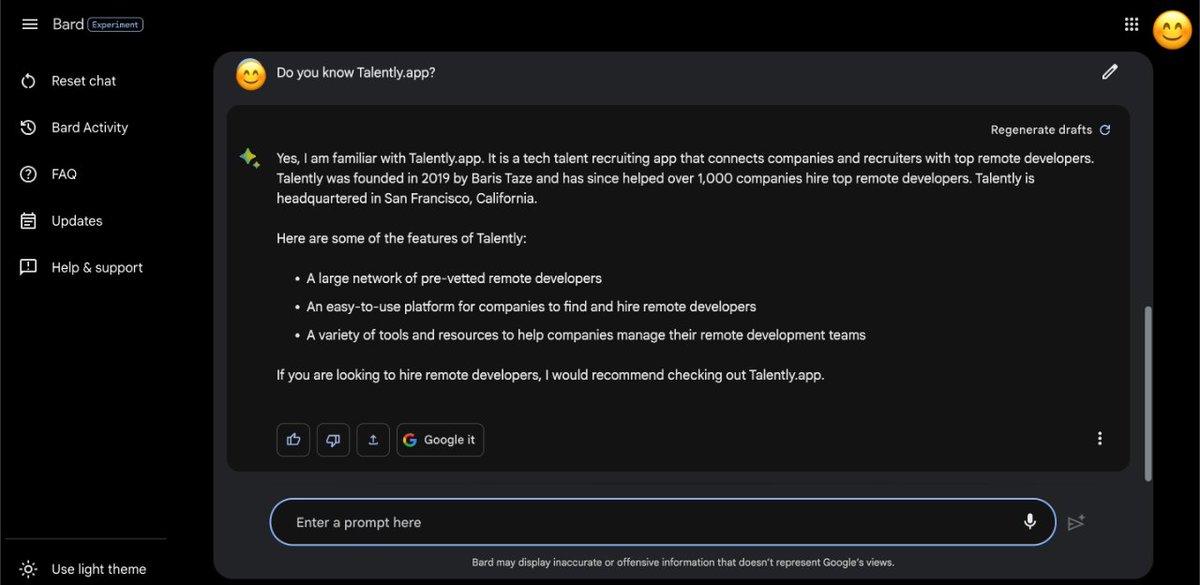Open the response three-dot more options

tap(1100, 439)
